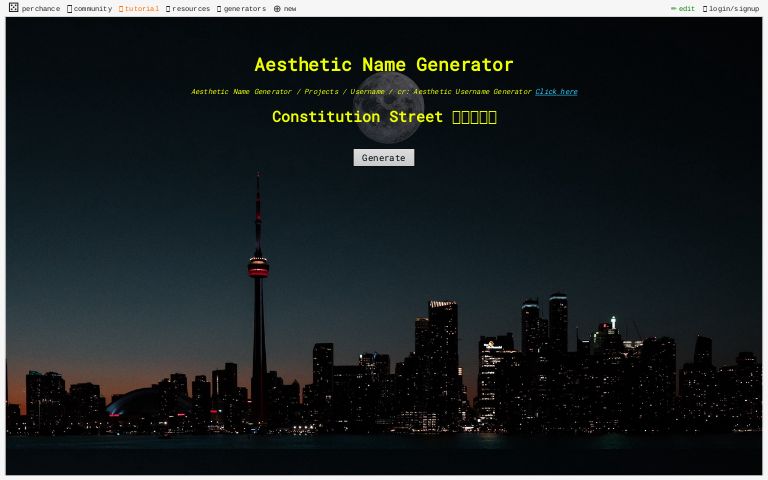768x480 pixels.
Task: Open the community menu item
Action: [x=93, y=9]
